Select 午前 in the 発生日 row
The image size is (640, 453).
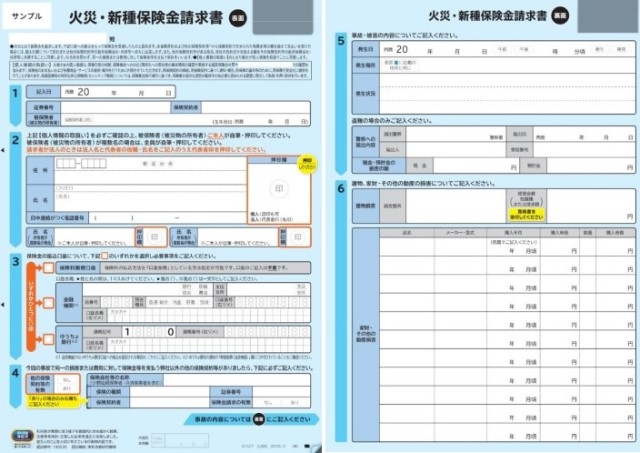point(502,49)
